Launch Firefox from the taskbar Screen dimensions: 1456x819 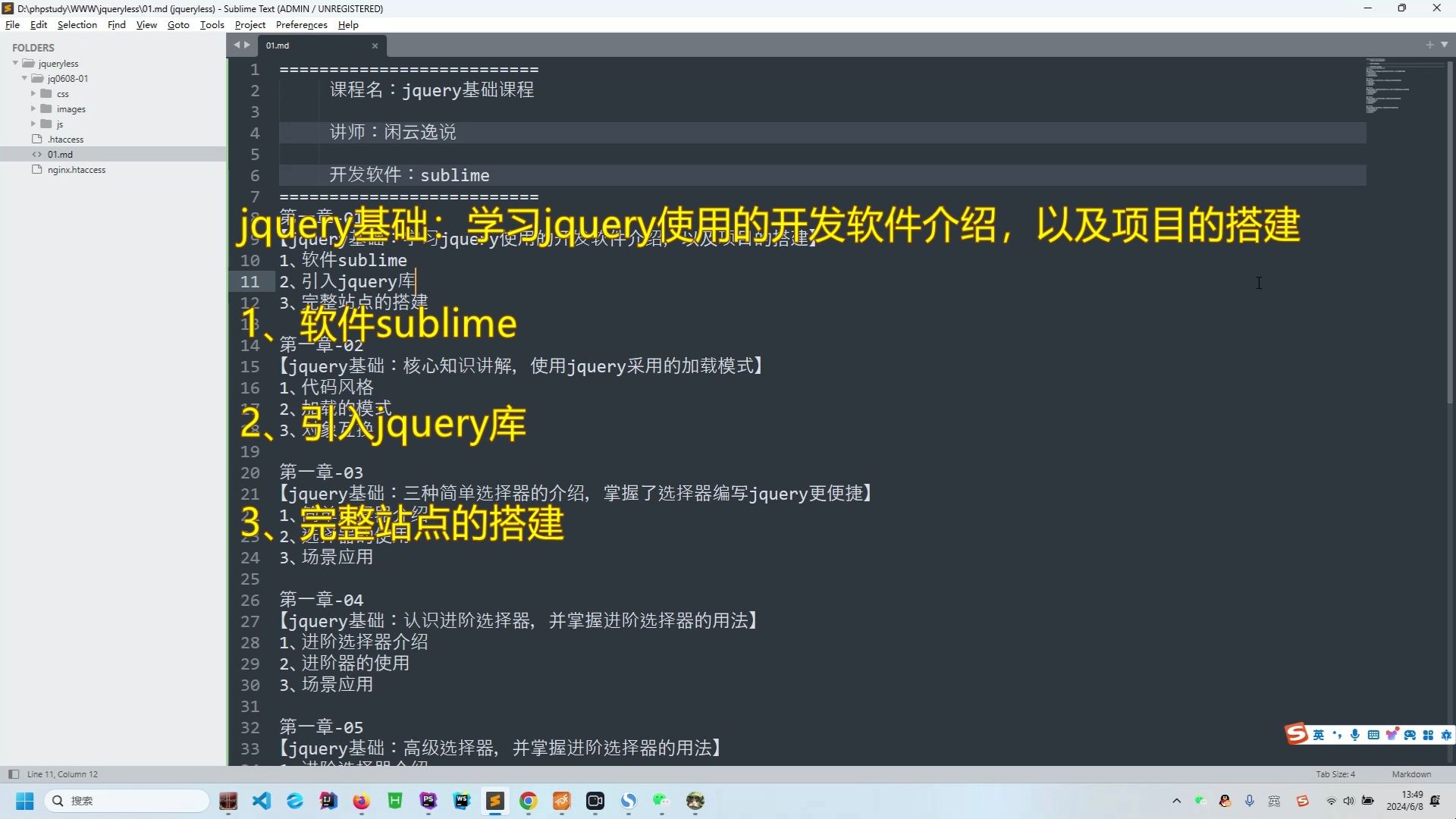coord(361,802)
